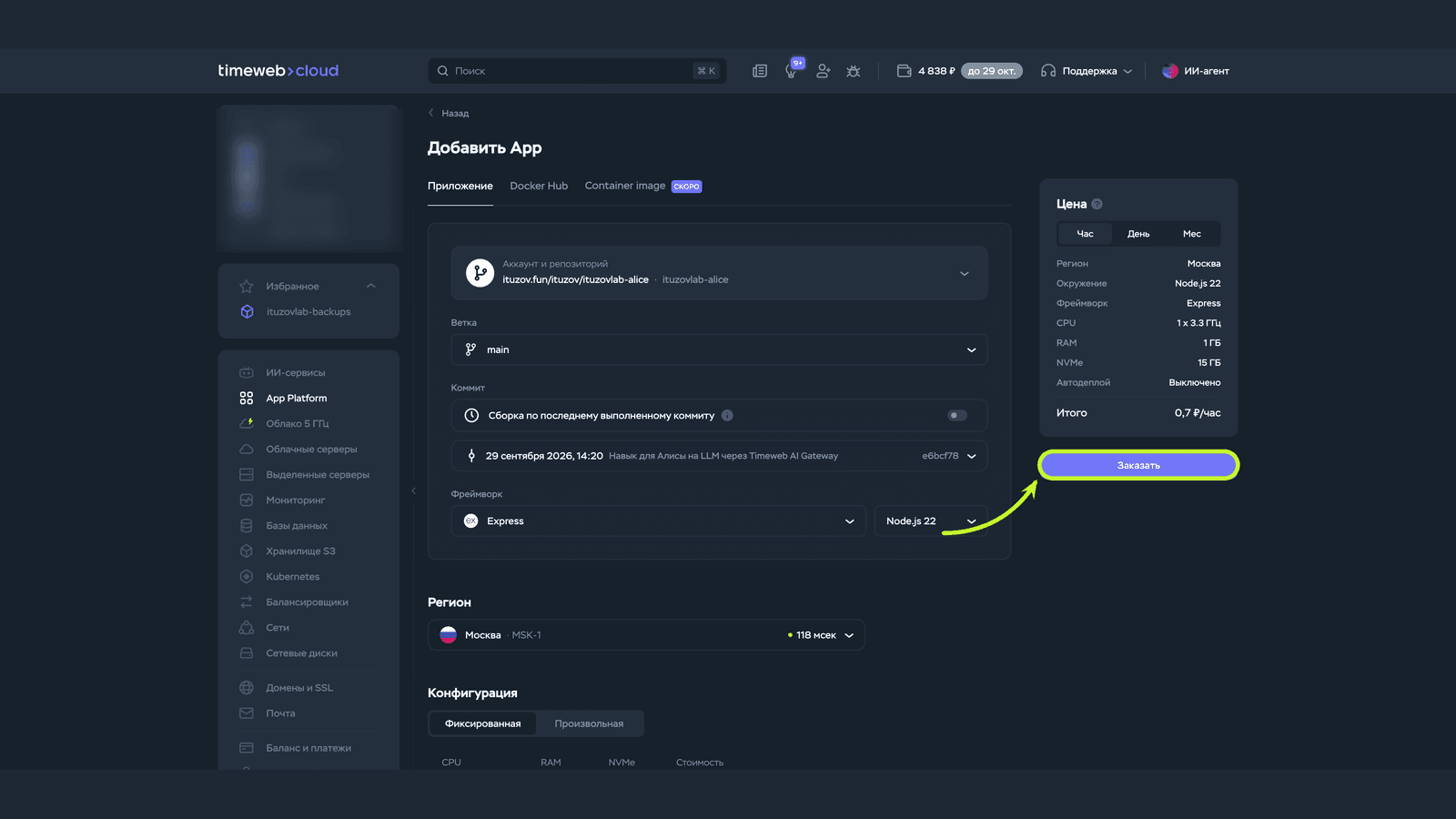1456x819 pixels.
Task: Open Хранилище S3 in the sidebar
Action: click(x=300, y=551)
